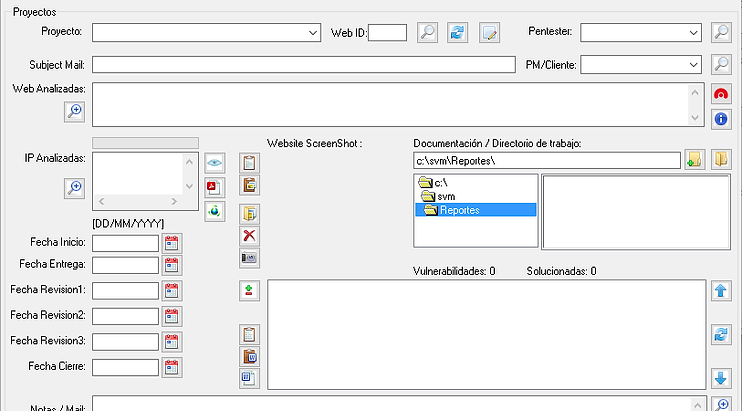
Task: Click the file list pane beside folder tree
Action: (x=636, y=212)
